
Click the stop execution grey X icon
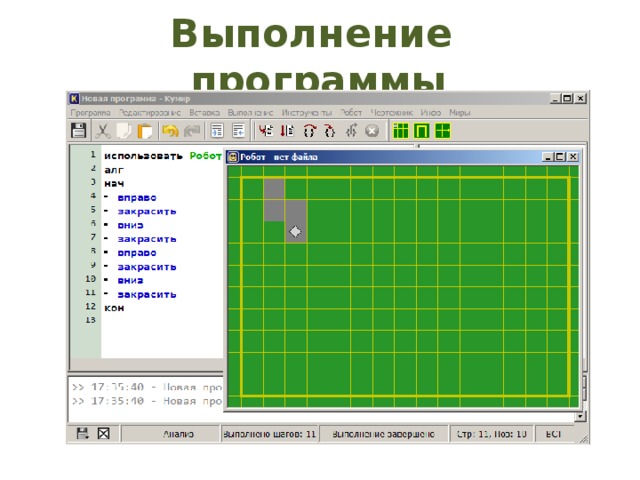372,131
